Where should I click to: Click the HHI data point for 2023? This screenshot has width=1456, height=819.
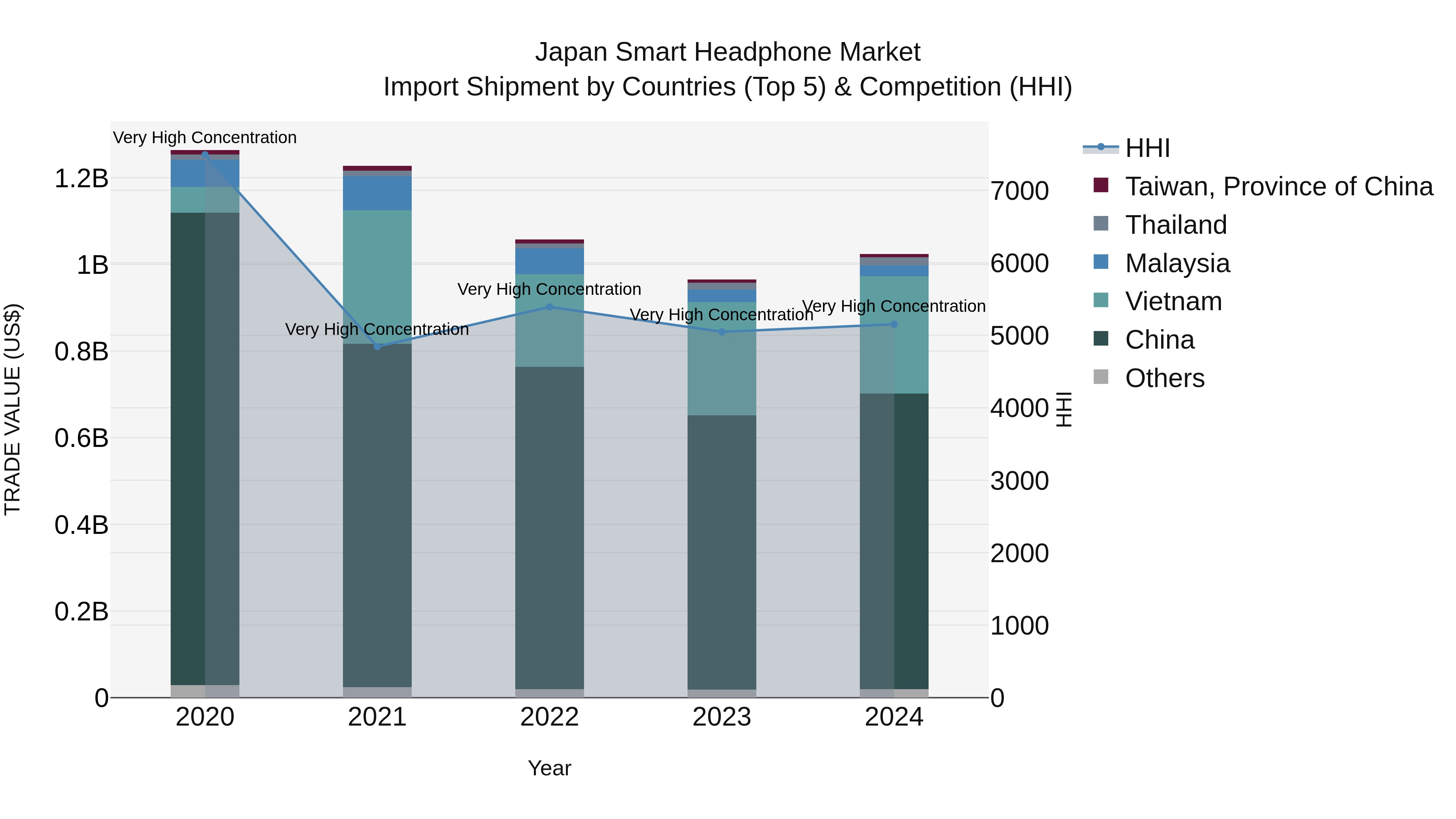[722, 332]
